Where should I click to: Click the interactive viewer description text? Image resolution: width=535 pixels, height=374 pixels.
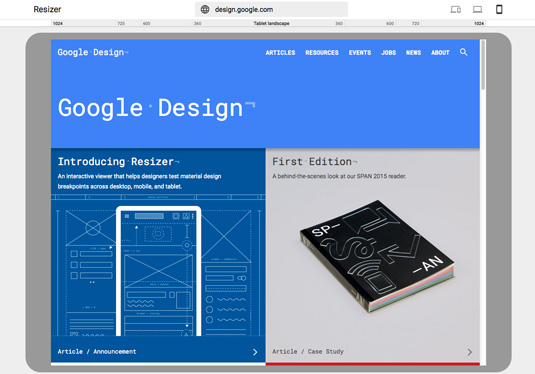pyautogui.click(x=139, y=181)
